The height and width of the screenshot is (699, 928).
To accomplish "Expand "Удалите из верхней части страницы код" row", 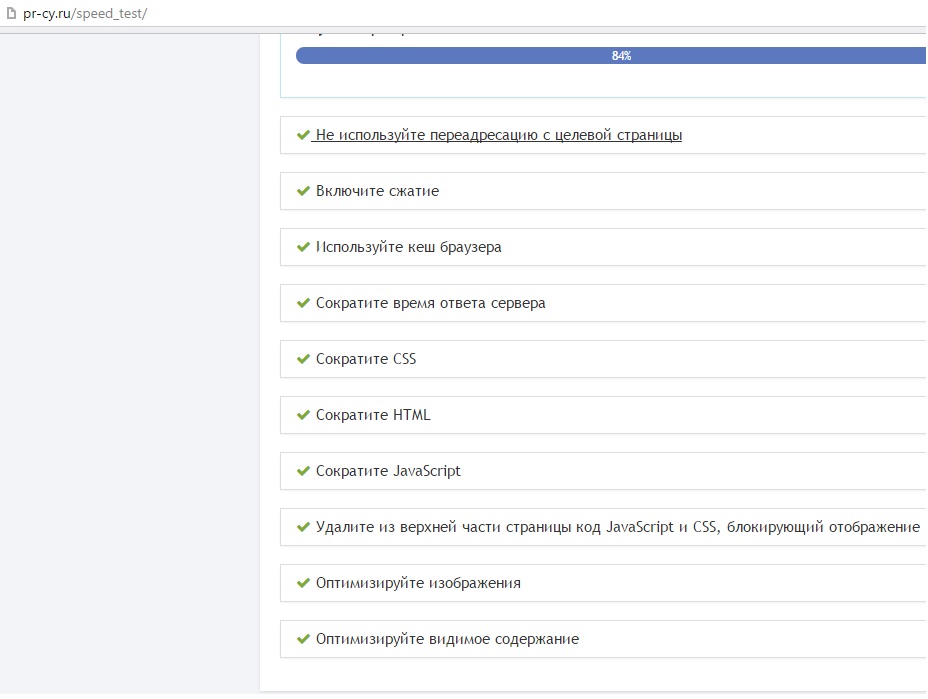I will pyautogui.click(x=603, y=527).
